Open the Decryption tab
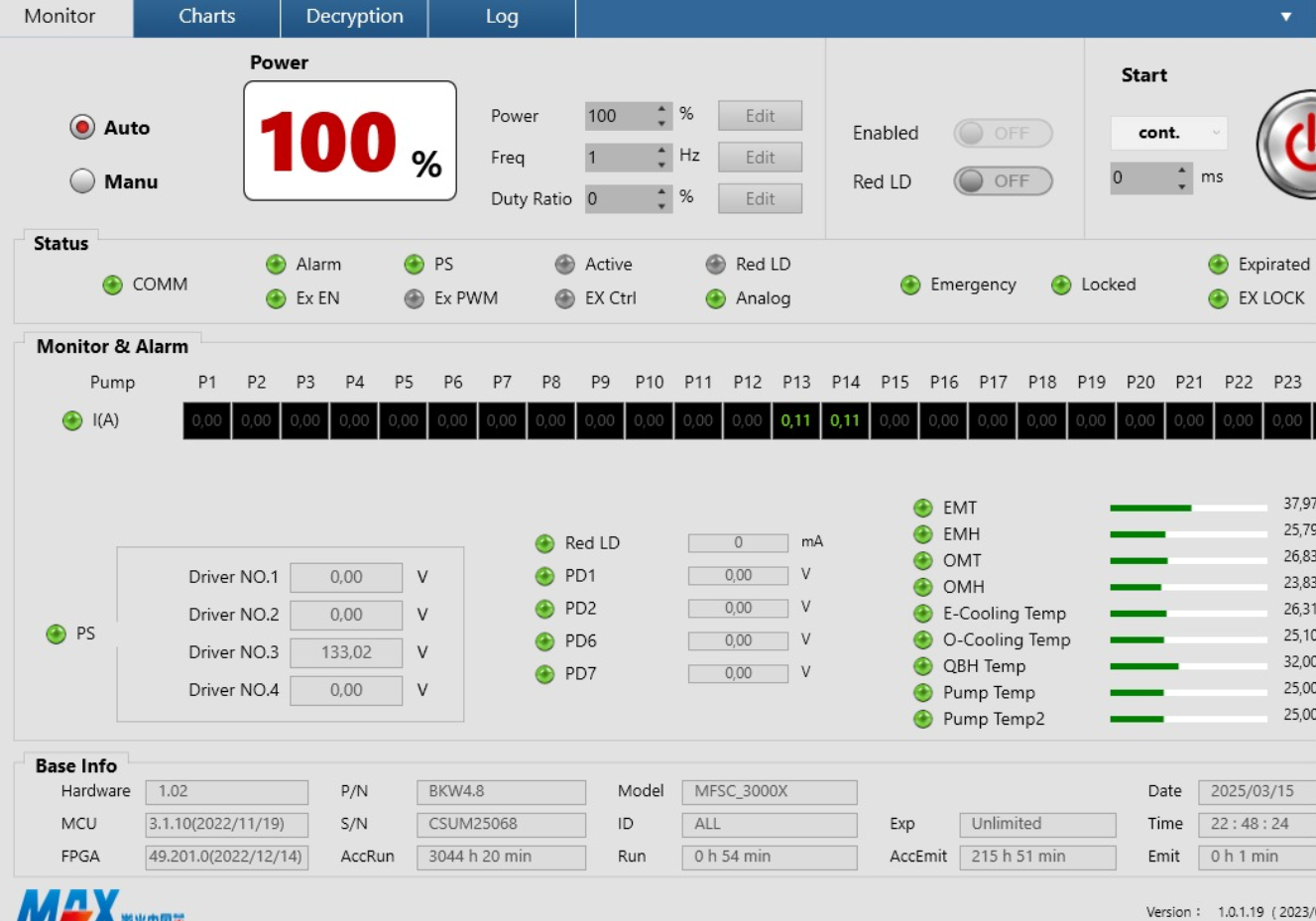 click(355, 17)
